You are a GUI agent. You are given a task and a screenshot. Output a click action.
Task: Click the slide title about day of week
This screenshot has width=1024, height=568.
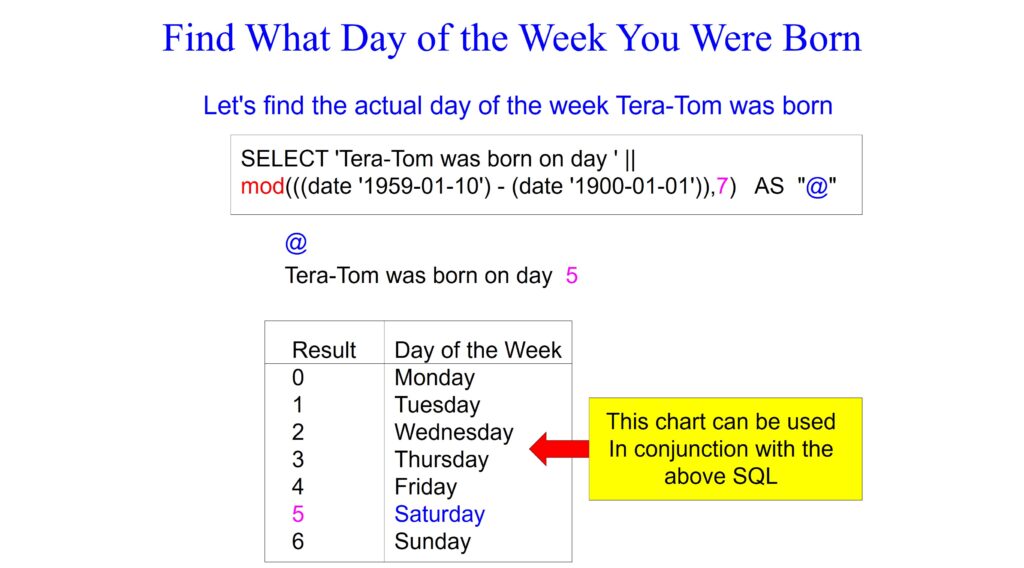click(x=511, y=39)
